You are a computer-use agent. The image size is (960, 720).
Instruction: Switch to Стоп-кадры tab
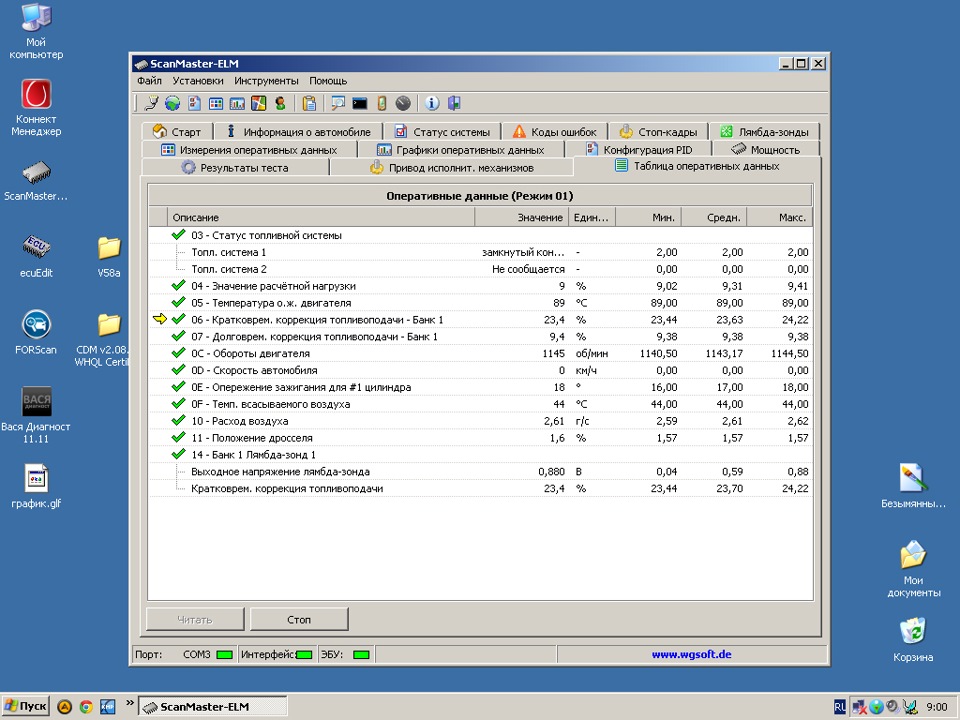pyautogui.click(x=659, y=132)
